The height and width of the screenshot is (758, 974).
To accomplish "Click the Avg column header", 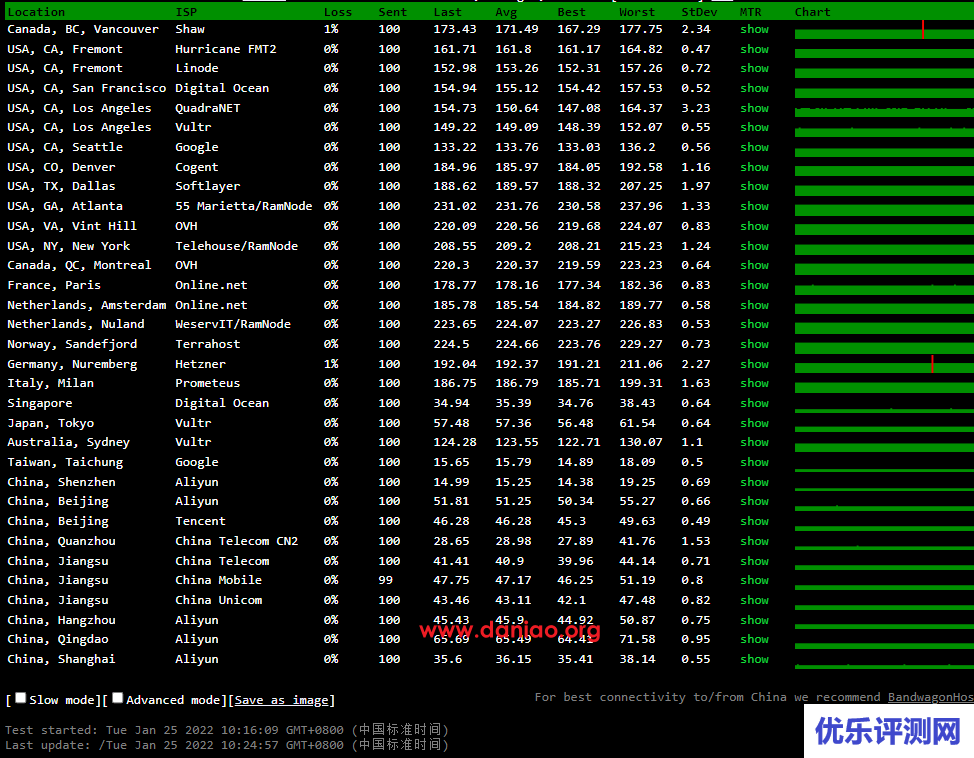I will [x=506, y=12].
